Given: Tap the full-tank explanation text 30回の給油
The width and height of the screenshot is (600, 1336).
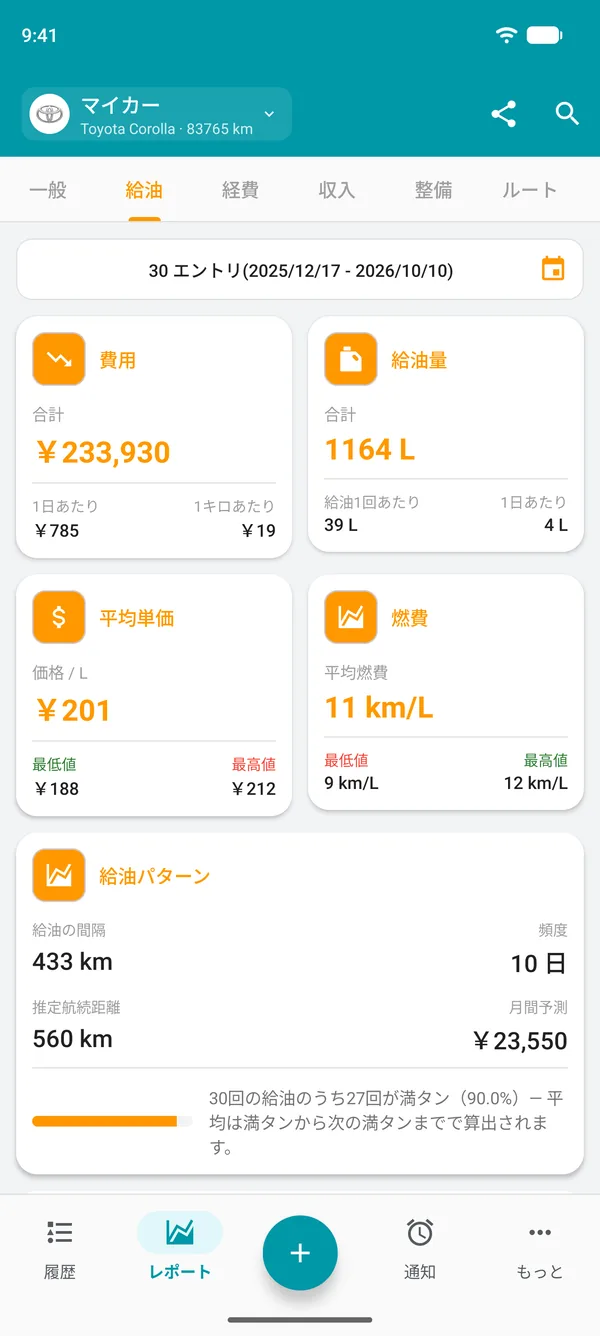Looking at the screenshot, I should pyautogui.click(x=386, y=1123).
